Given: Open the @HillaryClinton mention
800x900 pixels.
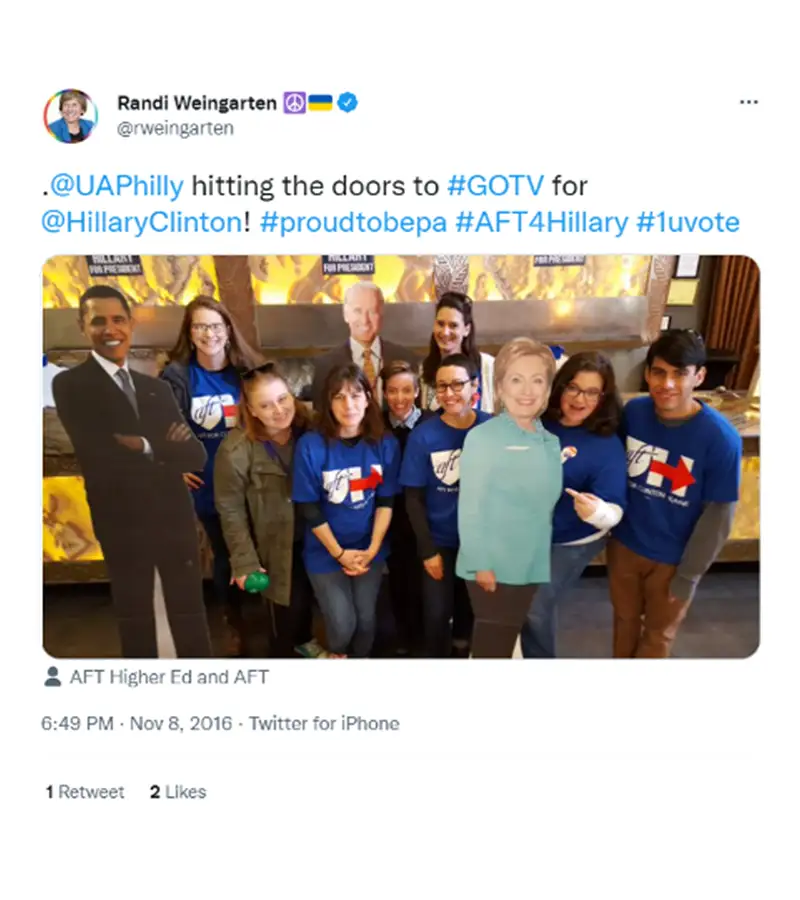Looking at the screenshot, I should (x=142, y=222).
